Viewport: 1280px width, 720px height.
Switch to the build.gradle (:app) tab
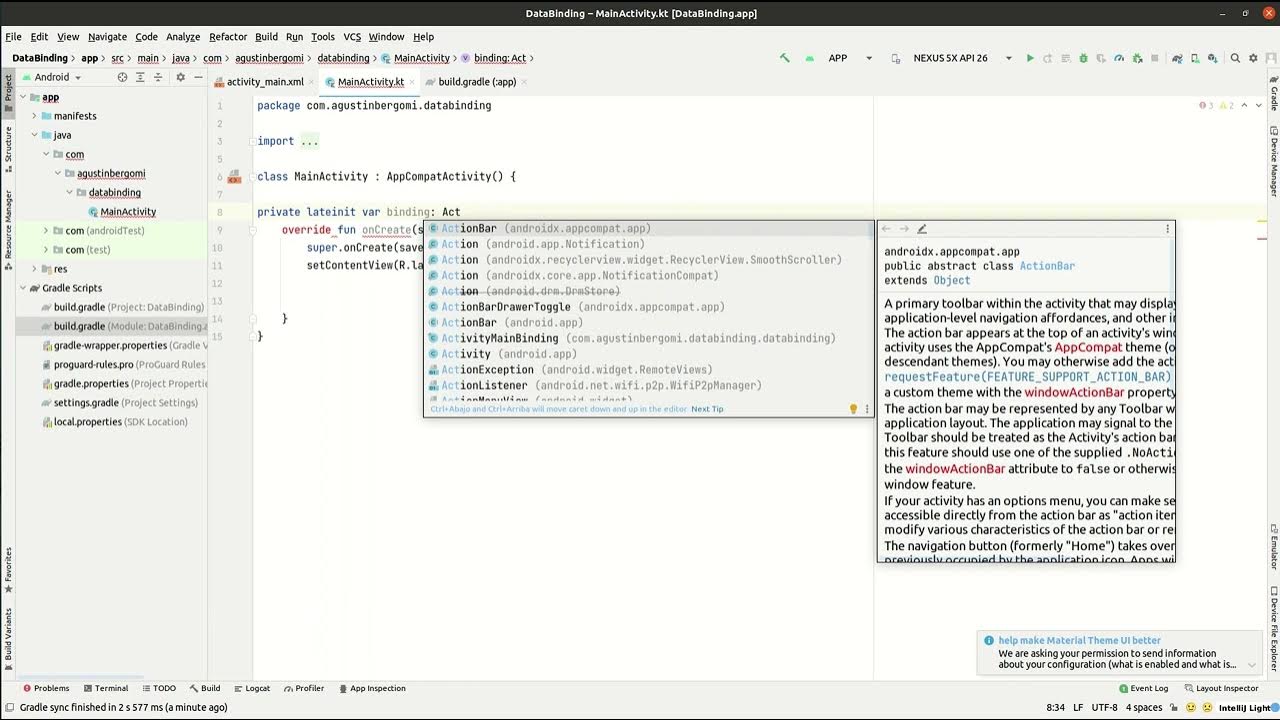(477, 82)
